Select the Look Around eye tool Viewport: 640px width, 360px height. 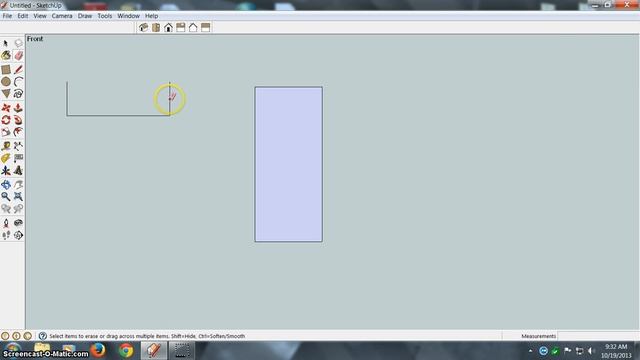click(x=18, y=223)
